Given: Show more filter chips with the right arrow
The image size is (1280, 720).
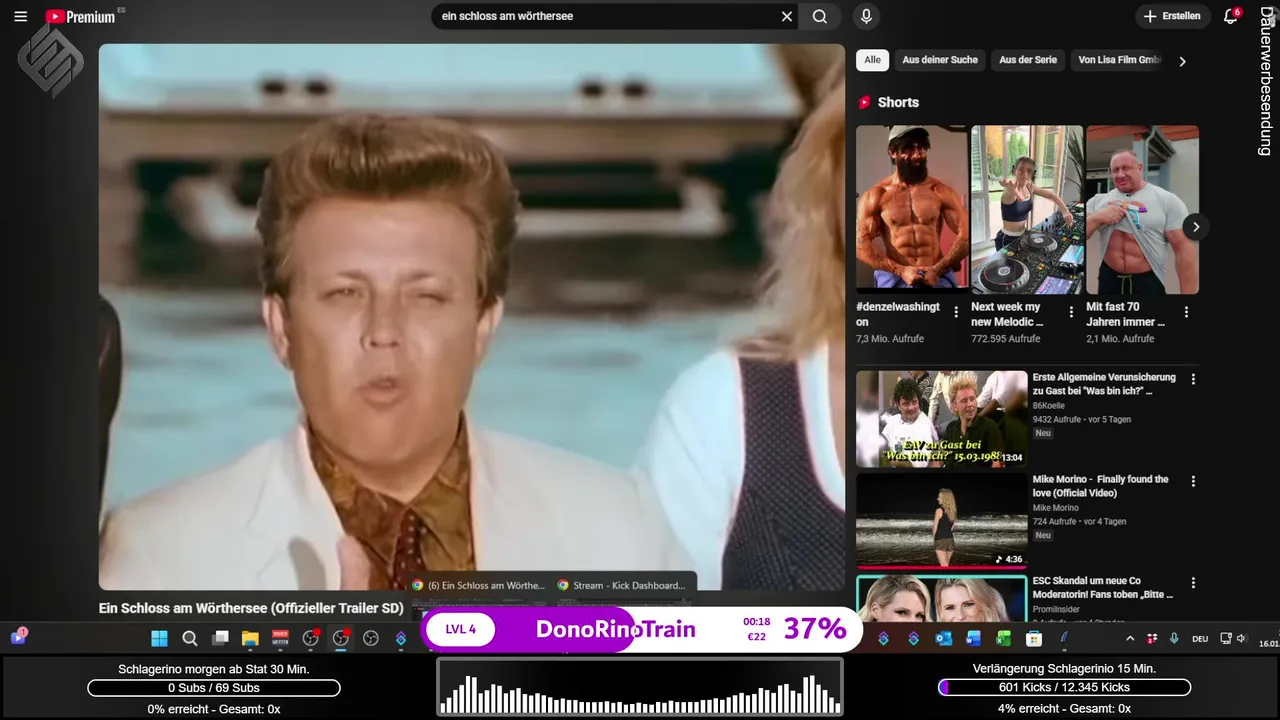Looking at the screenshot, I should (x=1182, y=61).
